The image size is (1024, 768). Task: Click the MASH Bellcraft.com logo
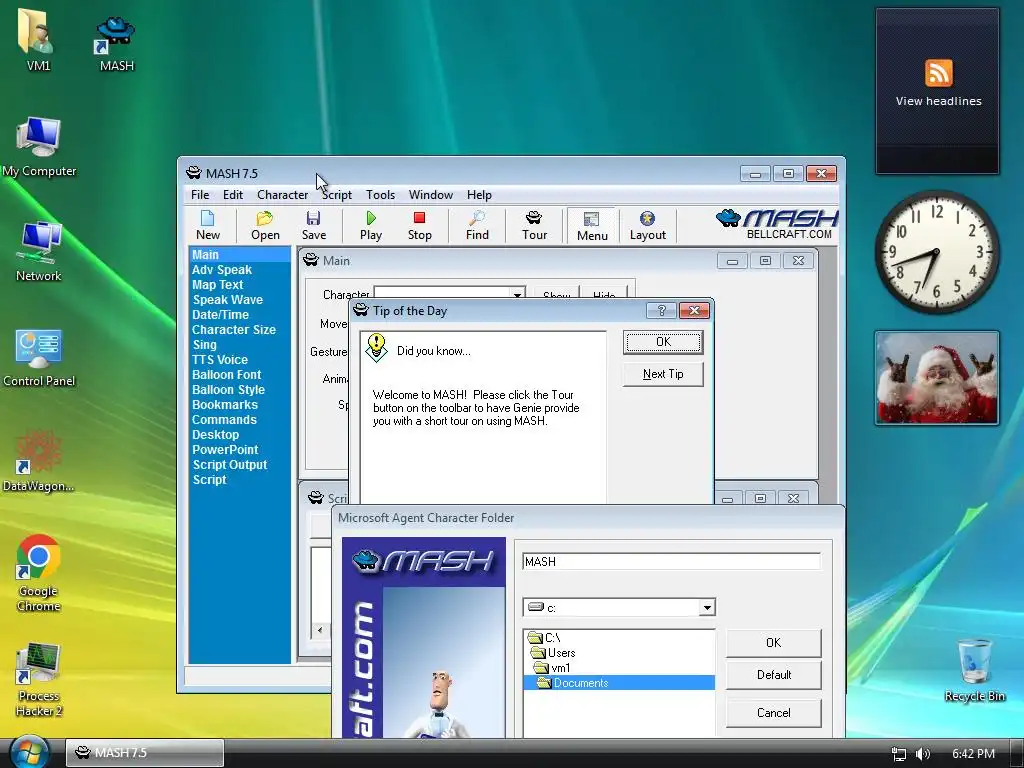pyautogui.click(x=777, y=225)
